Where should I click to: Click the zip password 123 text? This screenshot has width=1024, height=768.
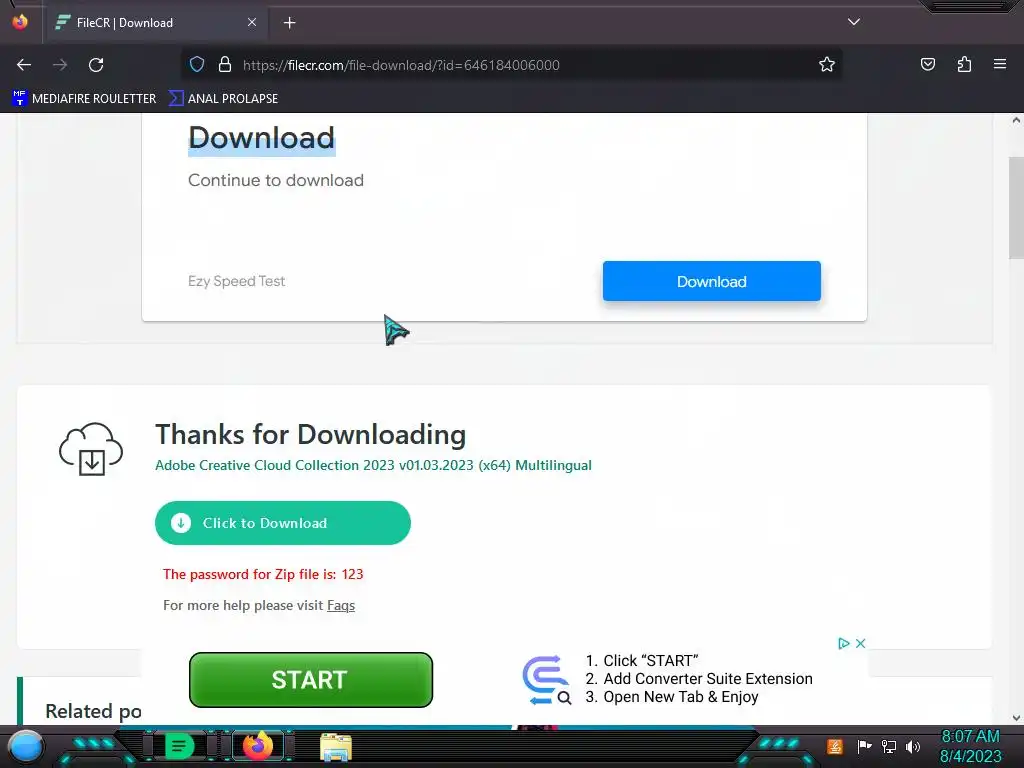point(263,574)
